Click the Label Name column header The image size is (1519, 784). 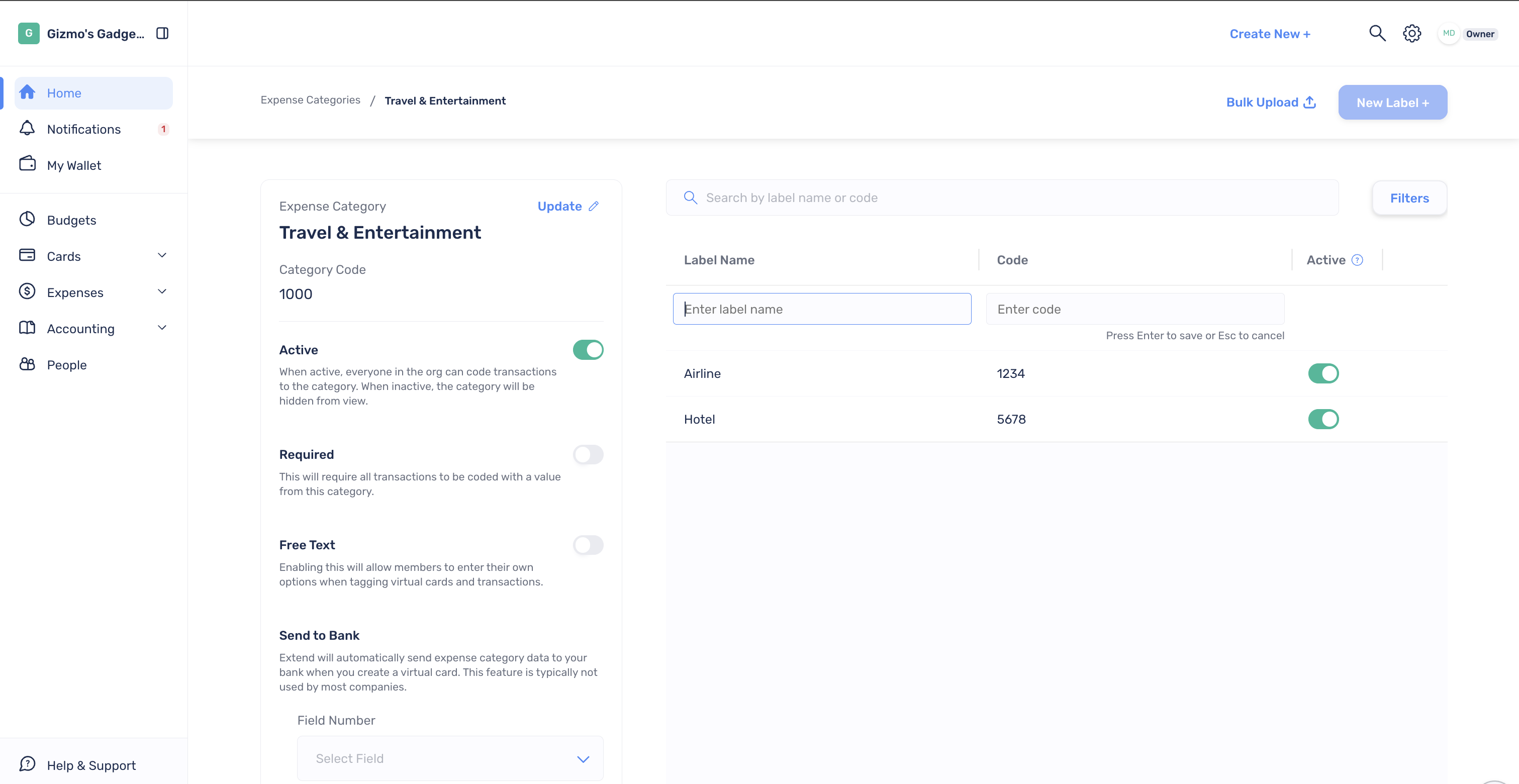[719, 260]
